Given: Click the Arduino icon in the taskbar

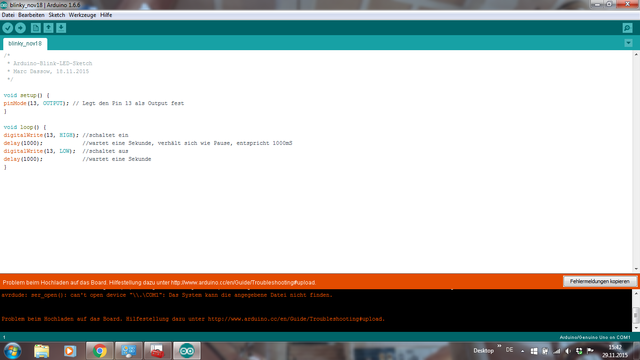Looking at the screenshot, I should [x=187, y=351].
